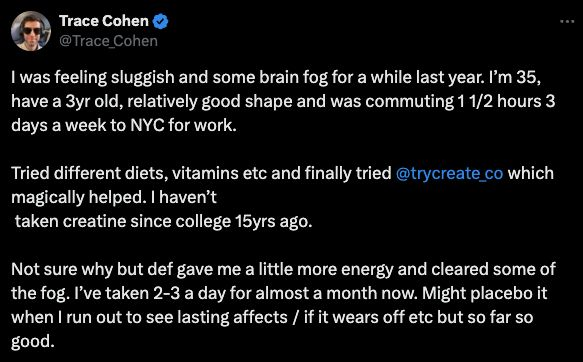
Task: Open the @Trace_Cohen handle link
Action: [108, 41]
